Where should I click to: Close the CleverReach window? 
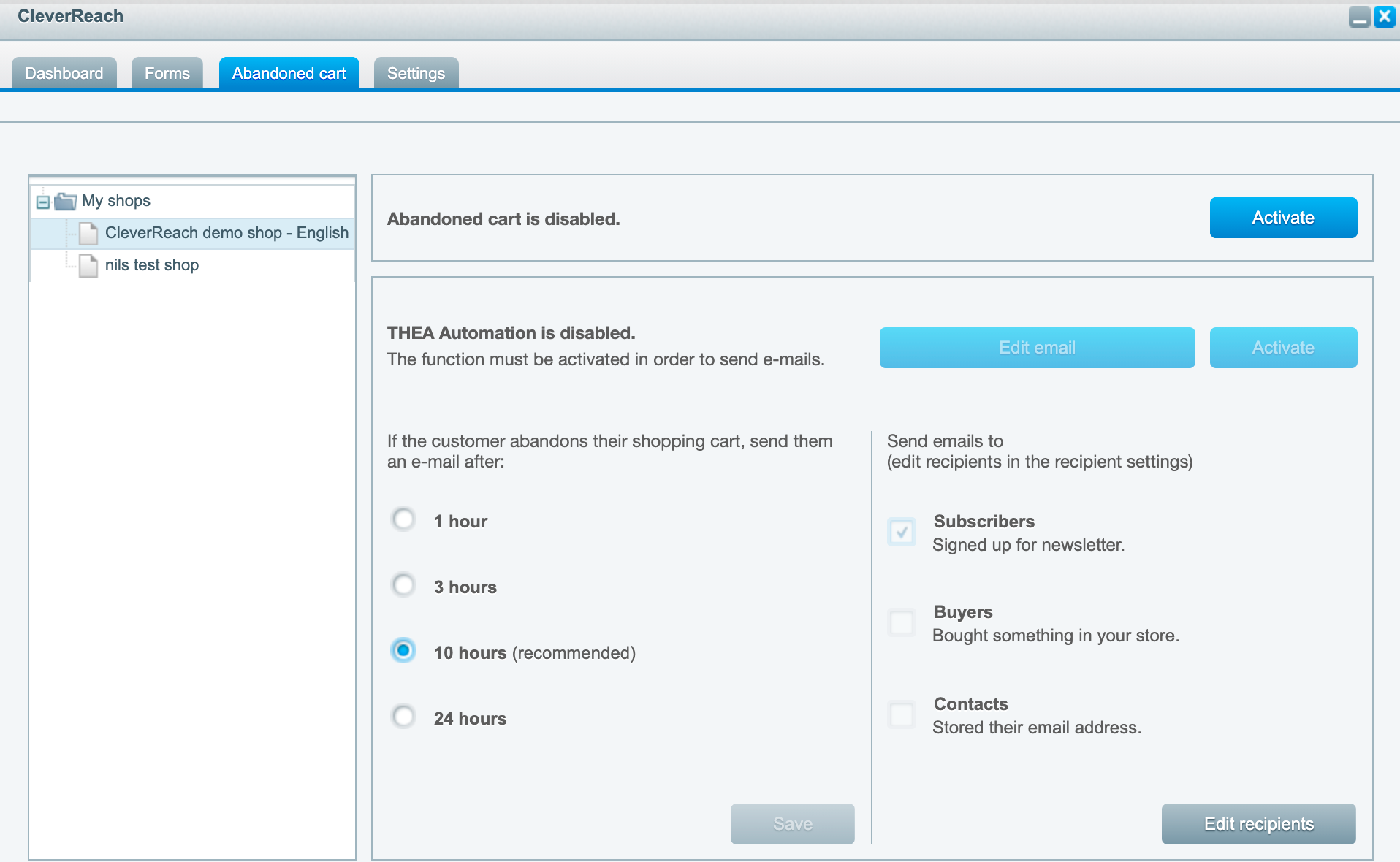(1384, 16)
